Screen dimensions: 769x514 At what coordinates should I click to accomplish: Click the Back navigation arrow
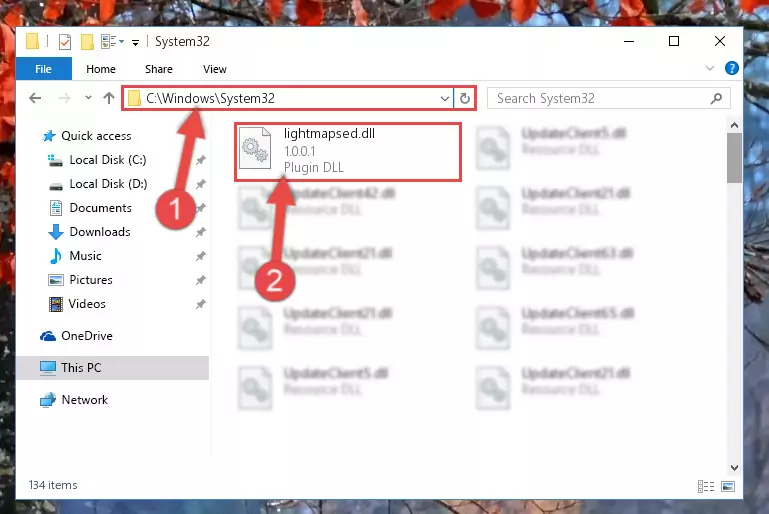(35, 98)
